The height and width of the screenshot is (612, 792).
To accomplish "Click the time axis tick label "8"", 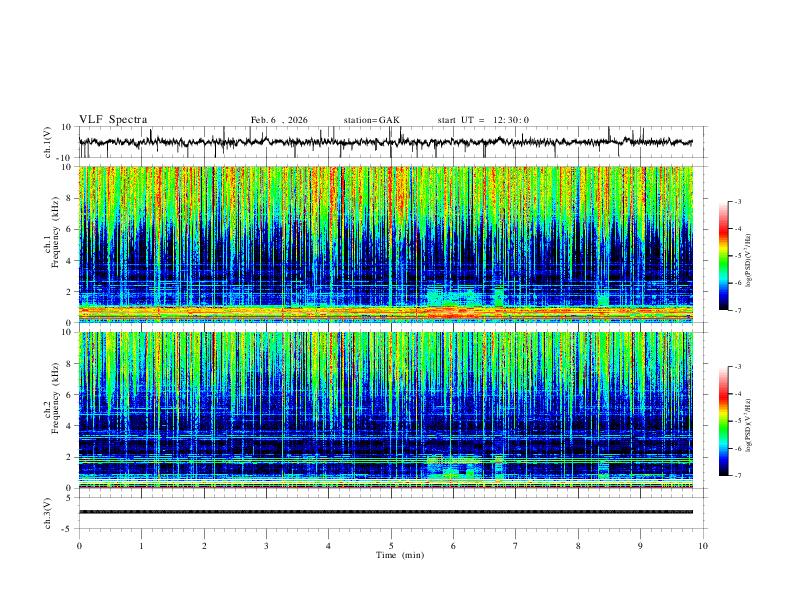I will (578, 546).
